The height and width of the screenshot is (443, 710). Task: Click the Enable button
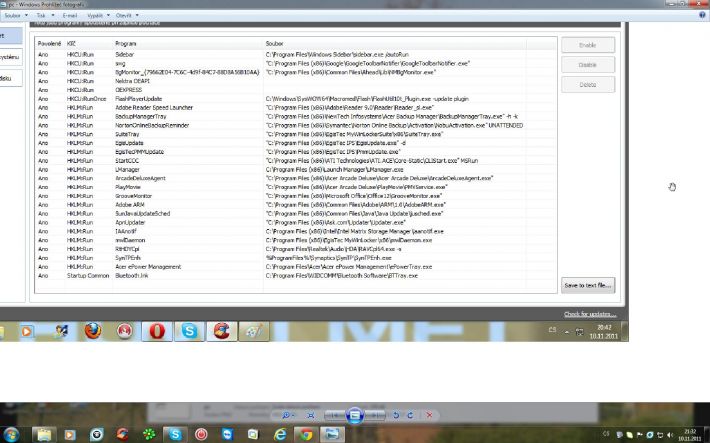(x=588, y=45)
